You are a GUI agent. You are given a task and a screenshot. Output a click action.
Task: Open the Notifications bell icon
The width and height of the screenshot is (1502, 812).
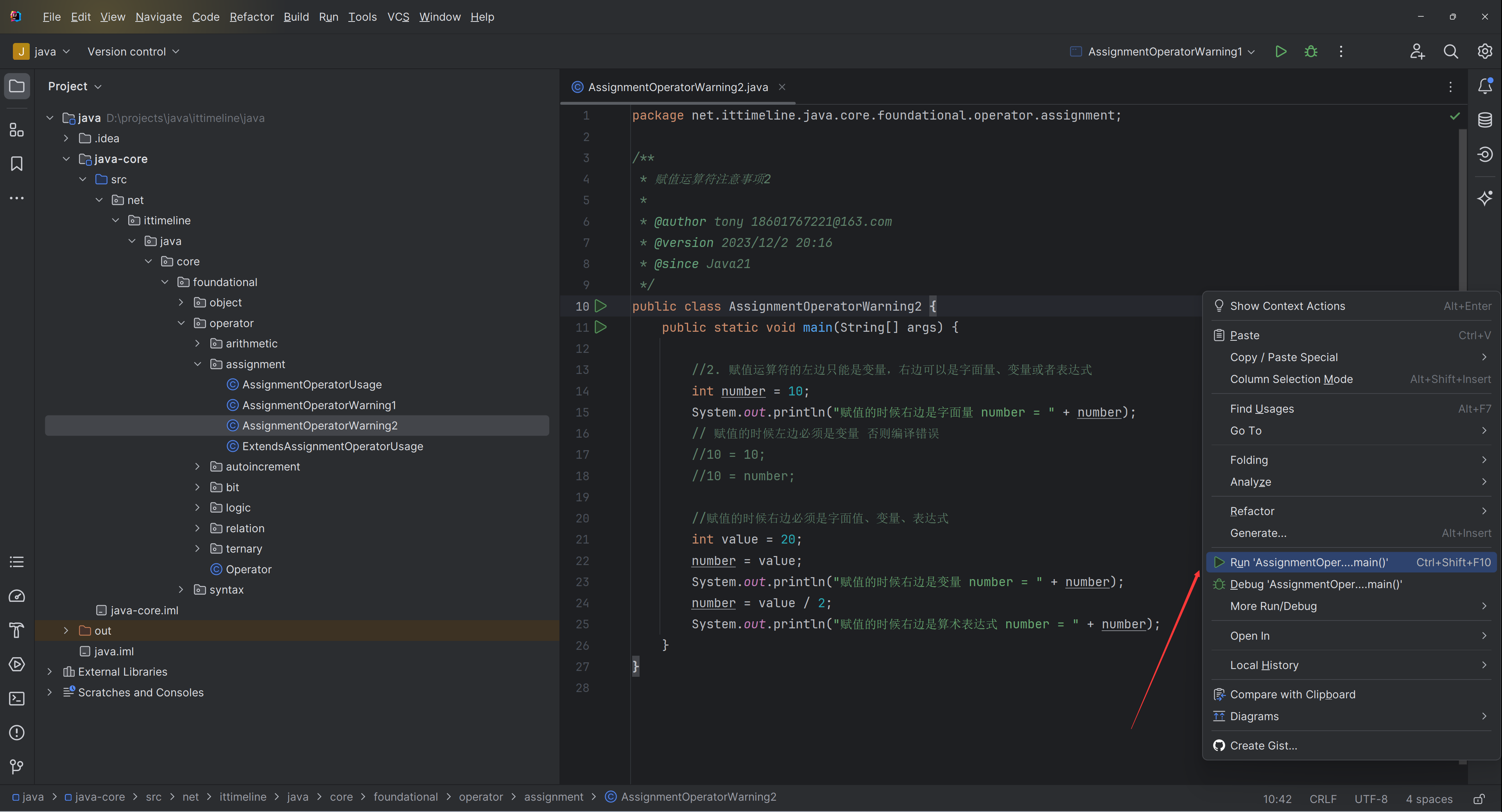coord(1484,86)
